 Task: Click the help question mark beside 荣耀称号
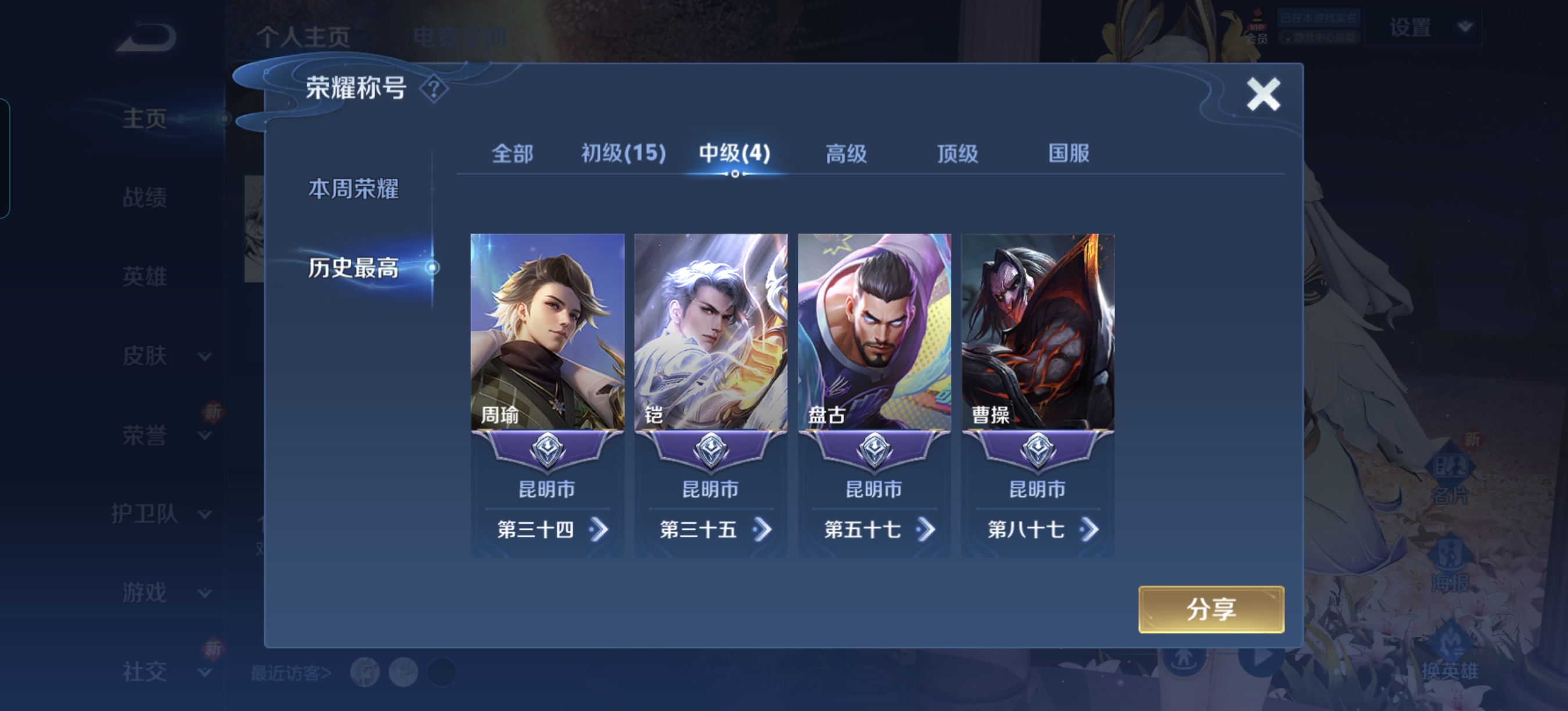[x=433, y=89]
